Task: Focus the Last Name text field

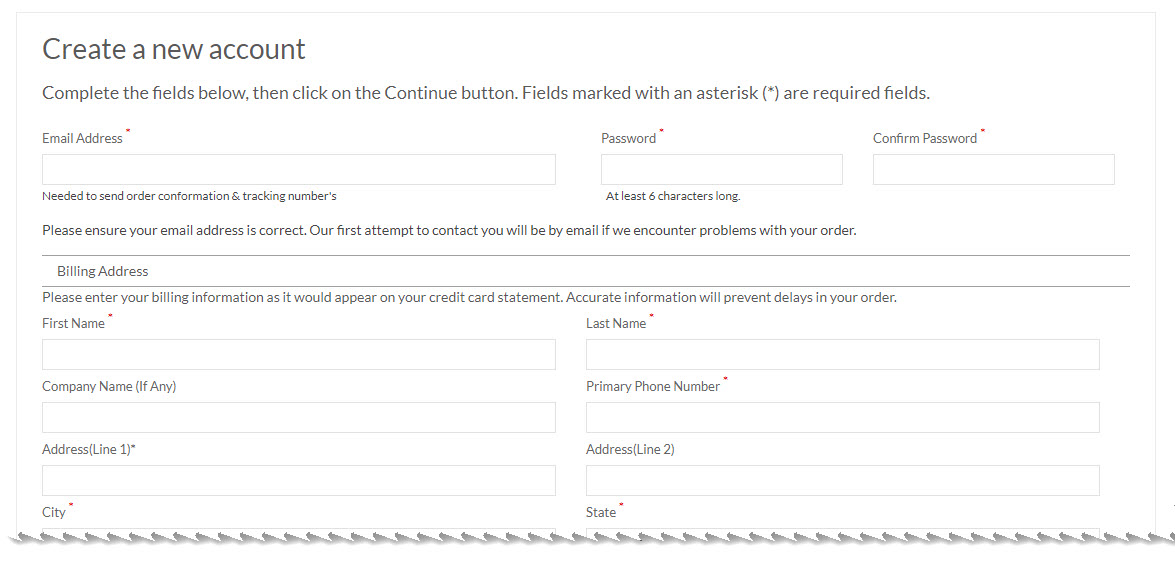Action: [842, 355]
